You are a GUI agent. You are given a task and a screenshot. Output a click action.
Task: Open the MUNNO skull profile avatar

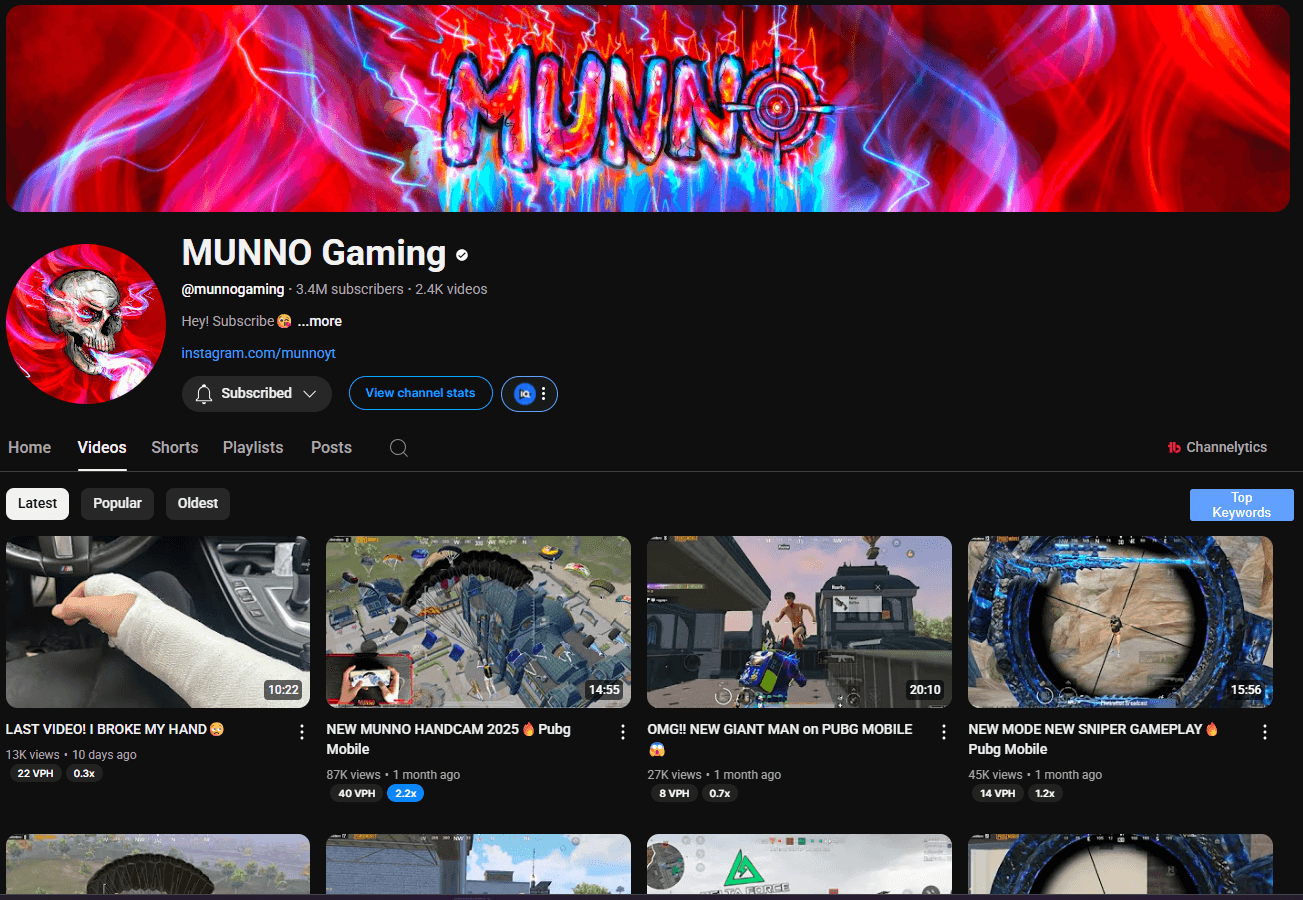point(86,324)
